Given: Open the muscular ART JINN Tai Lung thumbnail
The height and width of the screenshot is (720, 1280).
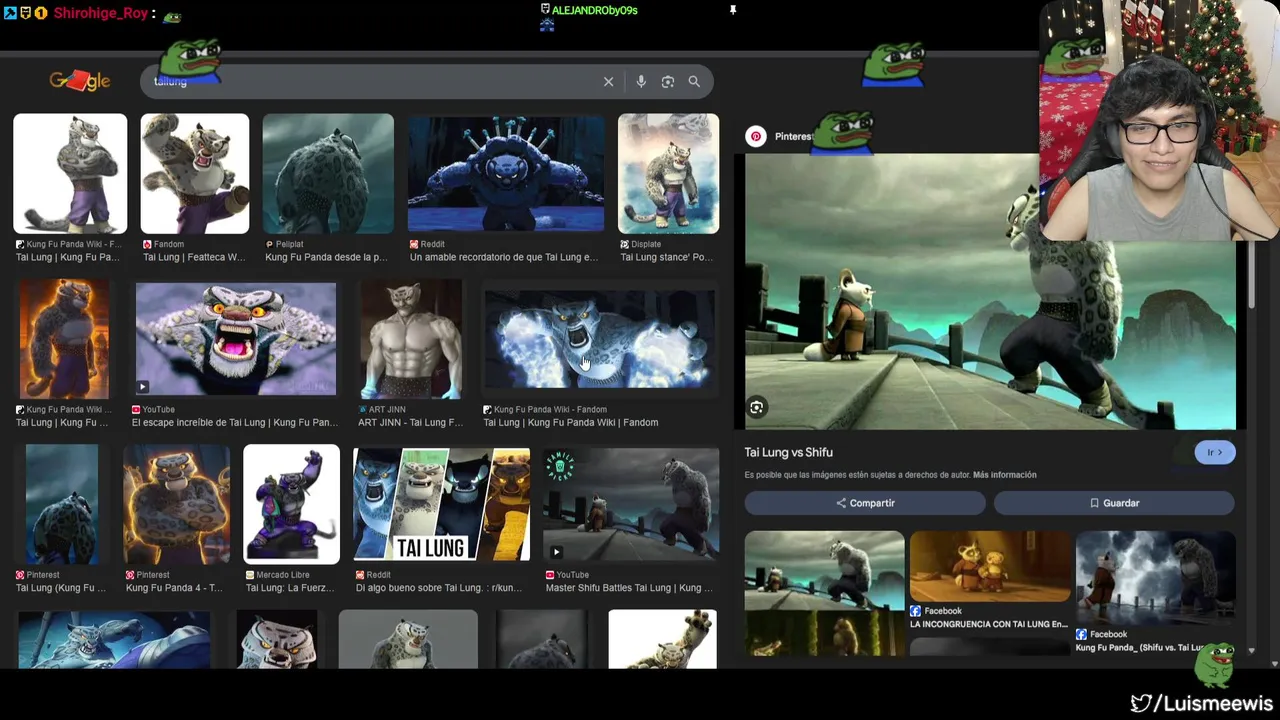Looking at the screenshot, I should coord(411,339).
